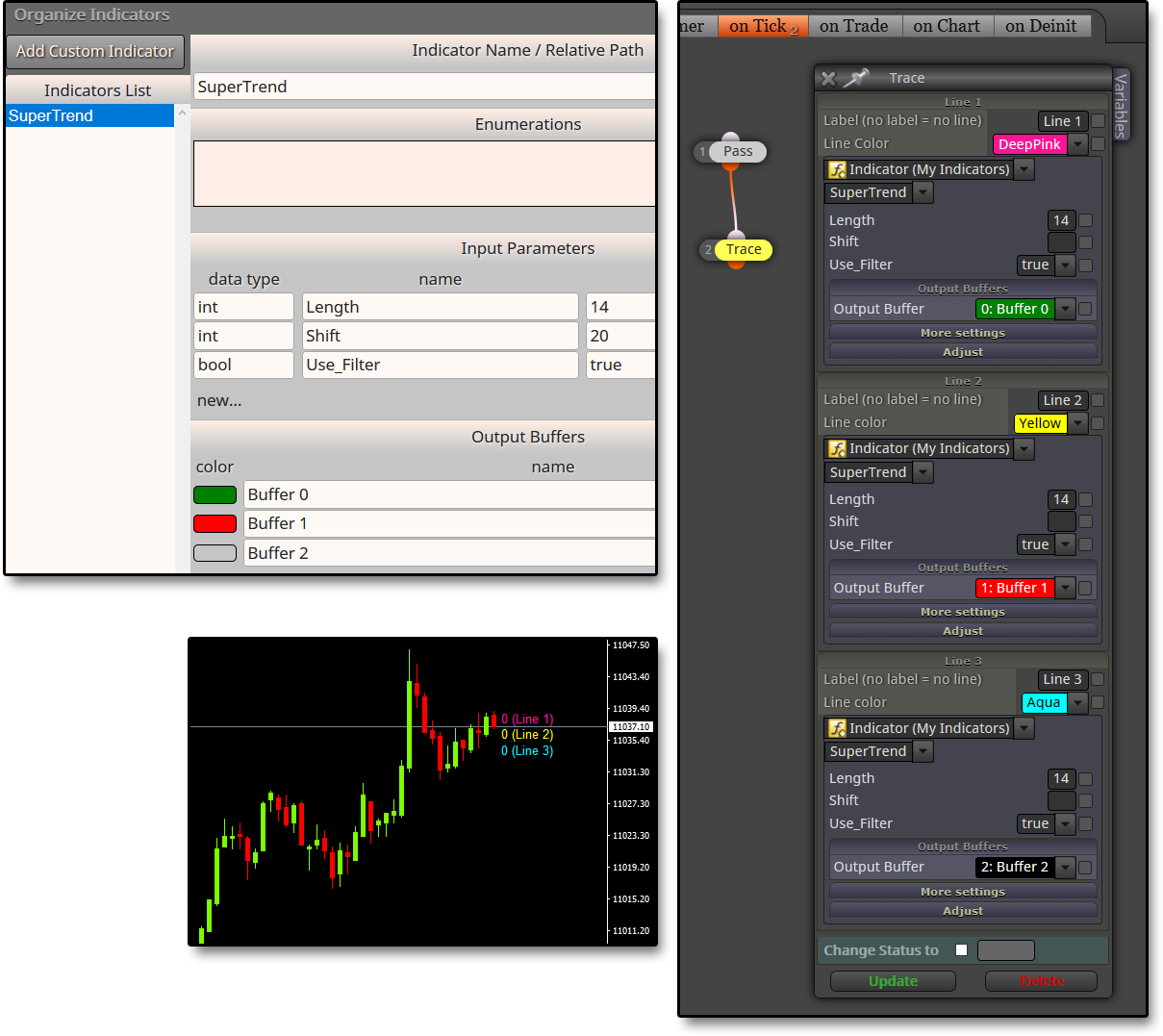This screenshot has height=1036, width=1163.
Task: Expand Line 3 More settings
Action: click(x=963, y=892)
